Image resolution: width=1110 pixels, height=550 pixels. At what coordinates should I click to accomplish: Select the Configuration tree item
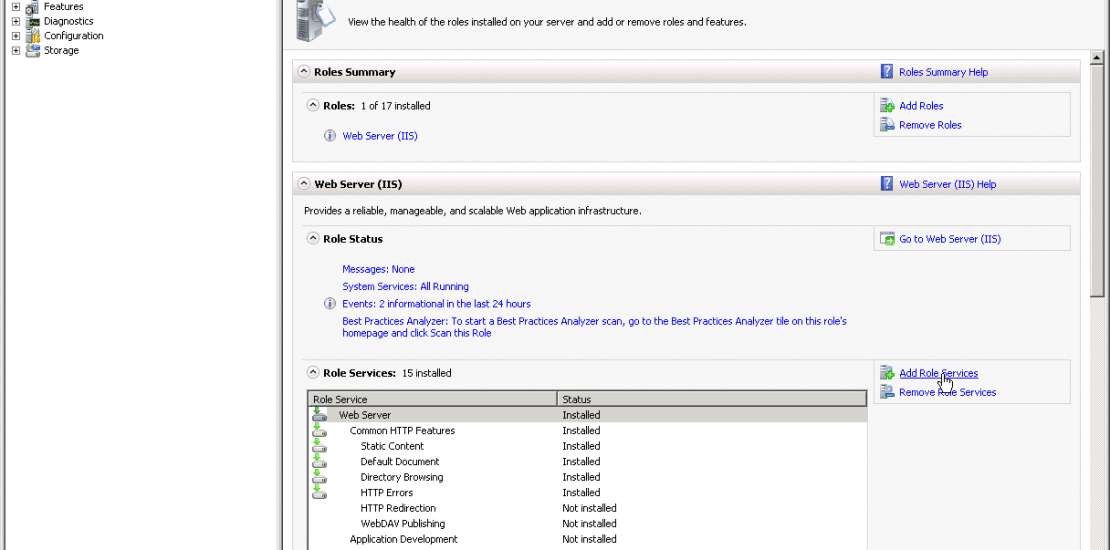click(74, 36)
